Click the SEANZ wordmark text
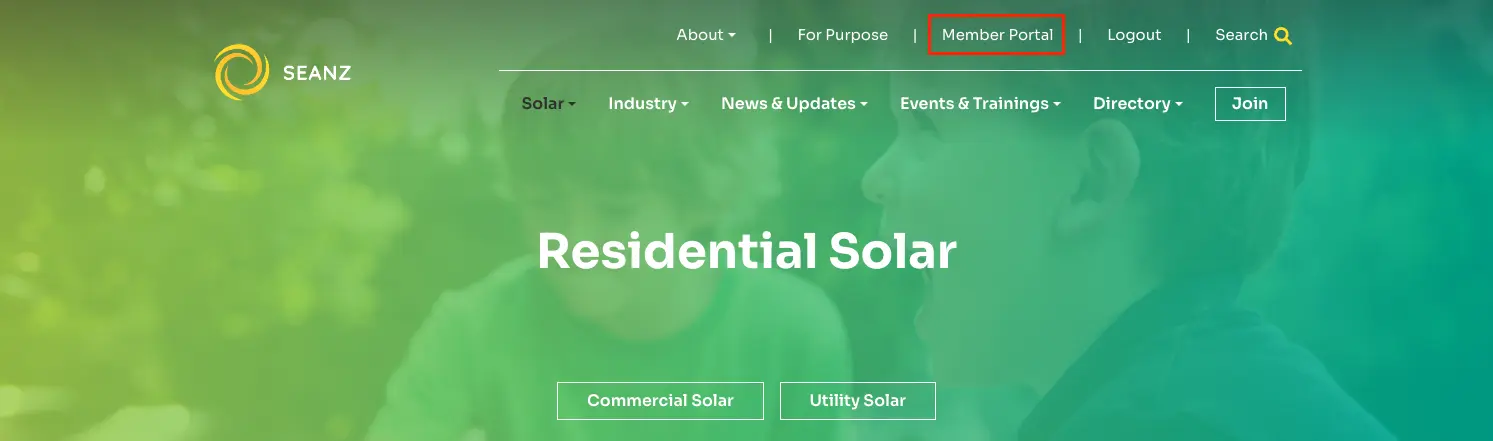 click(315, 73)
